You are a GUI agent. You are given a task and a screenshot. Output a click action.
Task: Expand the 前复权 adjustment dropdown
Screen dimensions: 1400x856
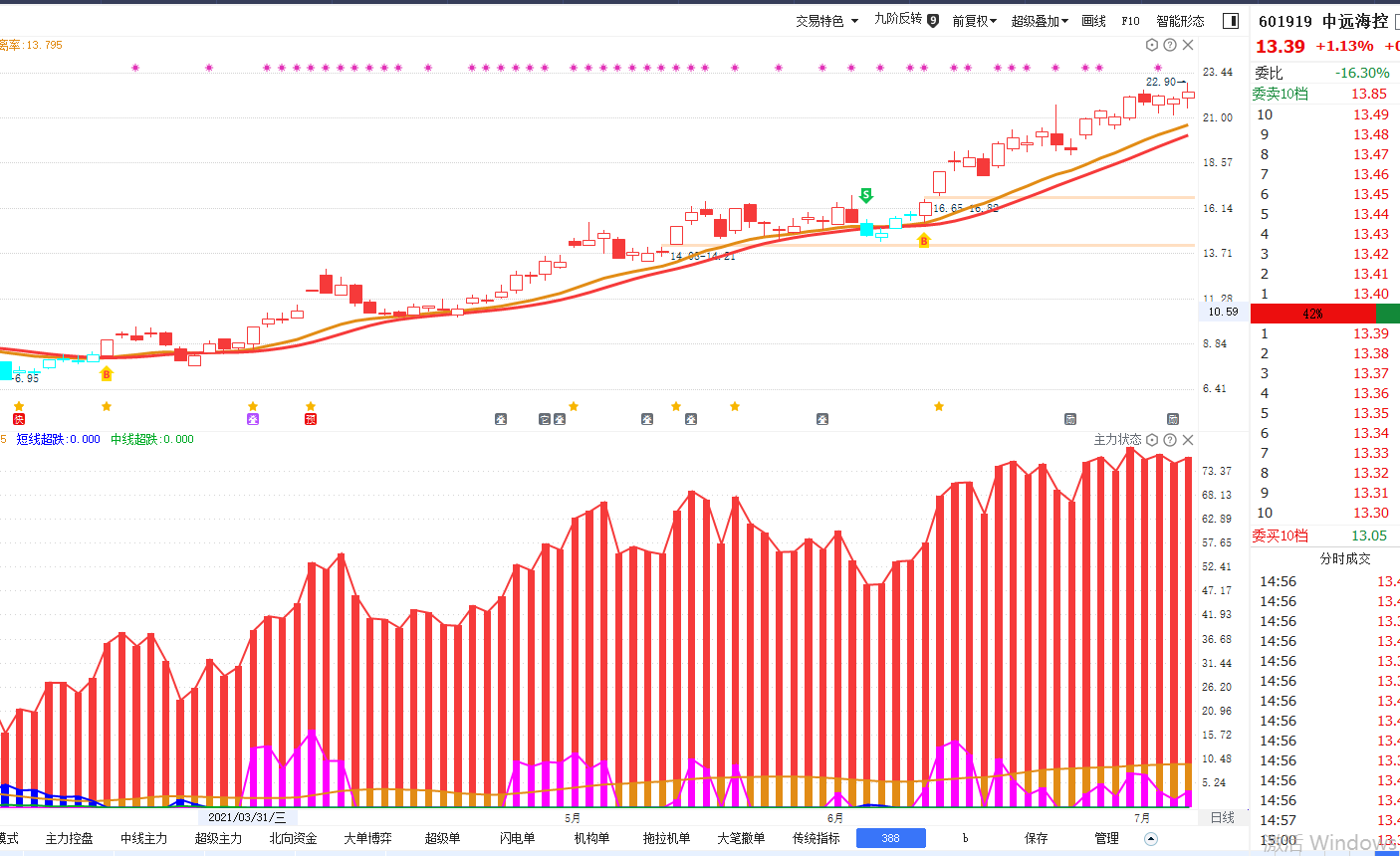[x=974, y=21]
